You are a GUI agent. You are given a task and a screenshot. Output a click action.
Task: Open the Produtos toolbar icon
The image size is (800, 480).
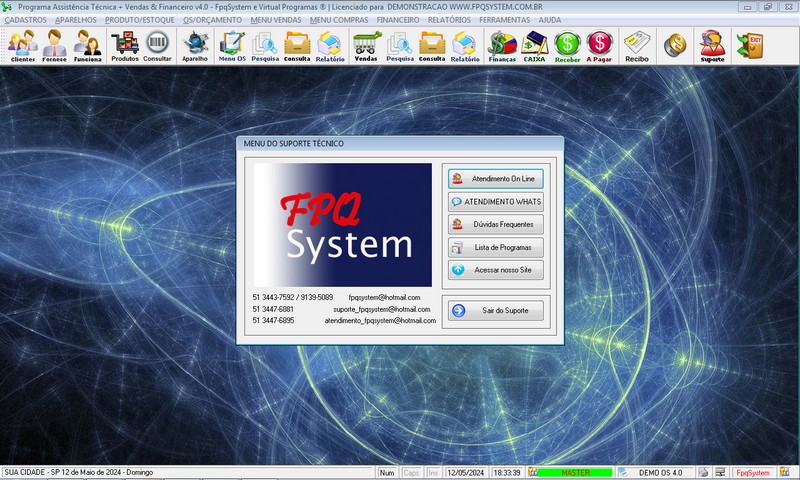[x=125, y=46]
